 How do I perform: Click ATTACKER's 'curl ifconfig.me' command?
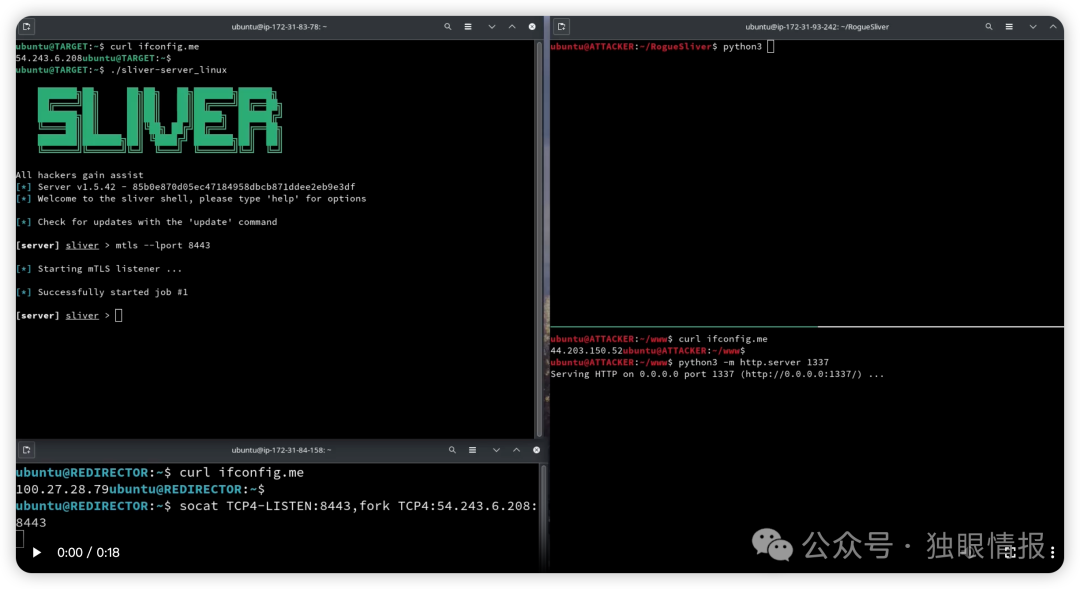point(723,339)
